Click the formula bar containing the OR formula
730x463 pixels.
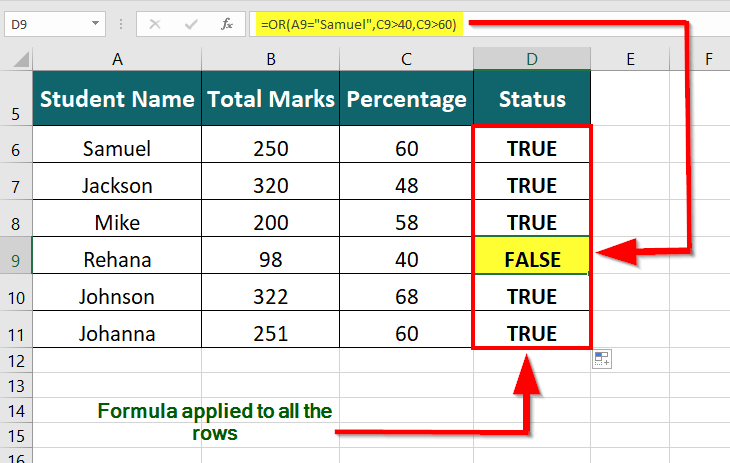pos(489,24)
